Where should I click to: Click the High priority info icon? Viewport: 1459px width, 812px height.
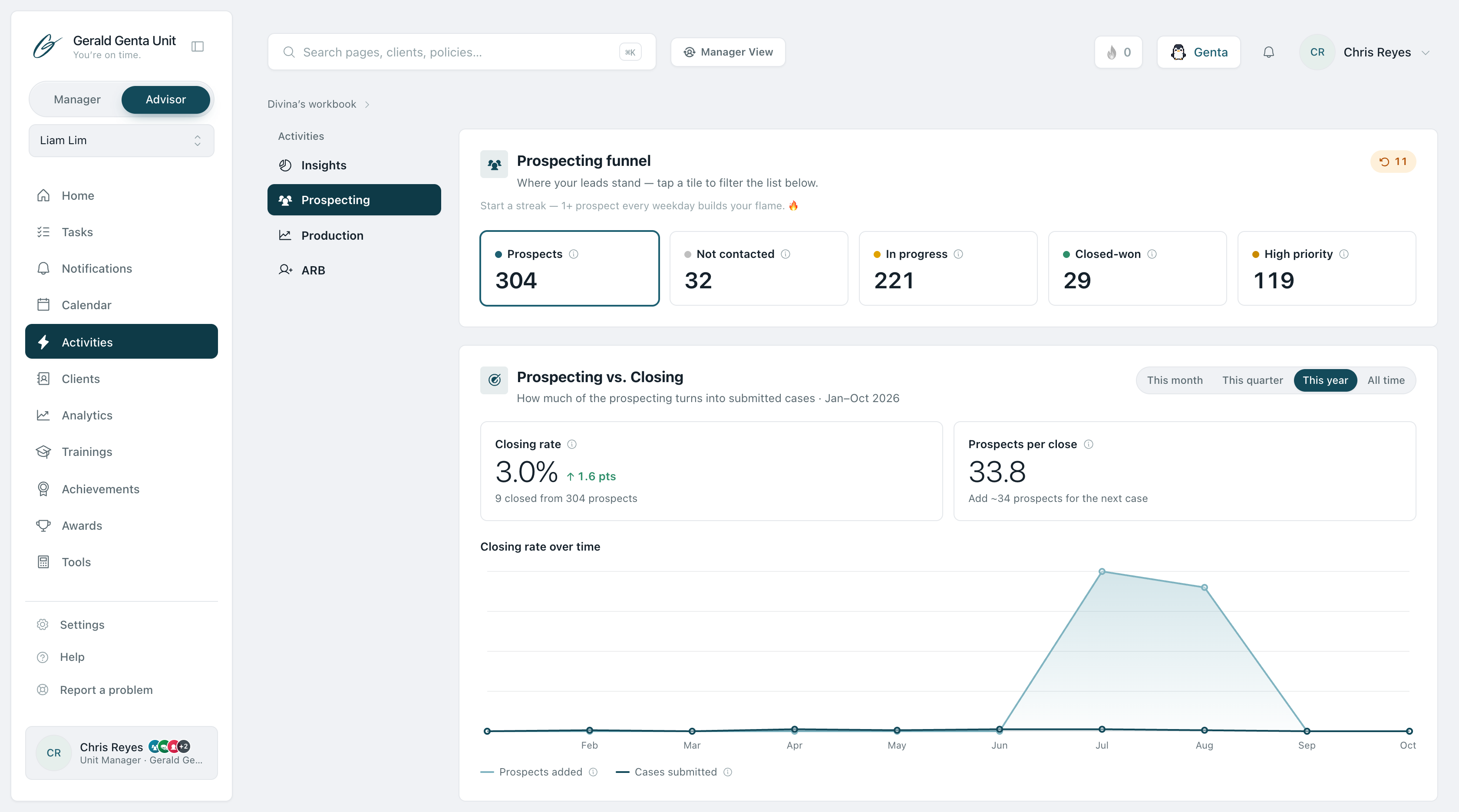pyautogui.click(x=1343, y=254)
